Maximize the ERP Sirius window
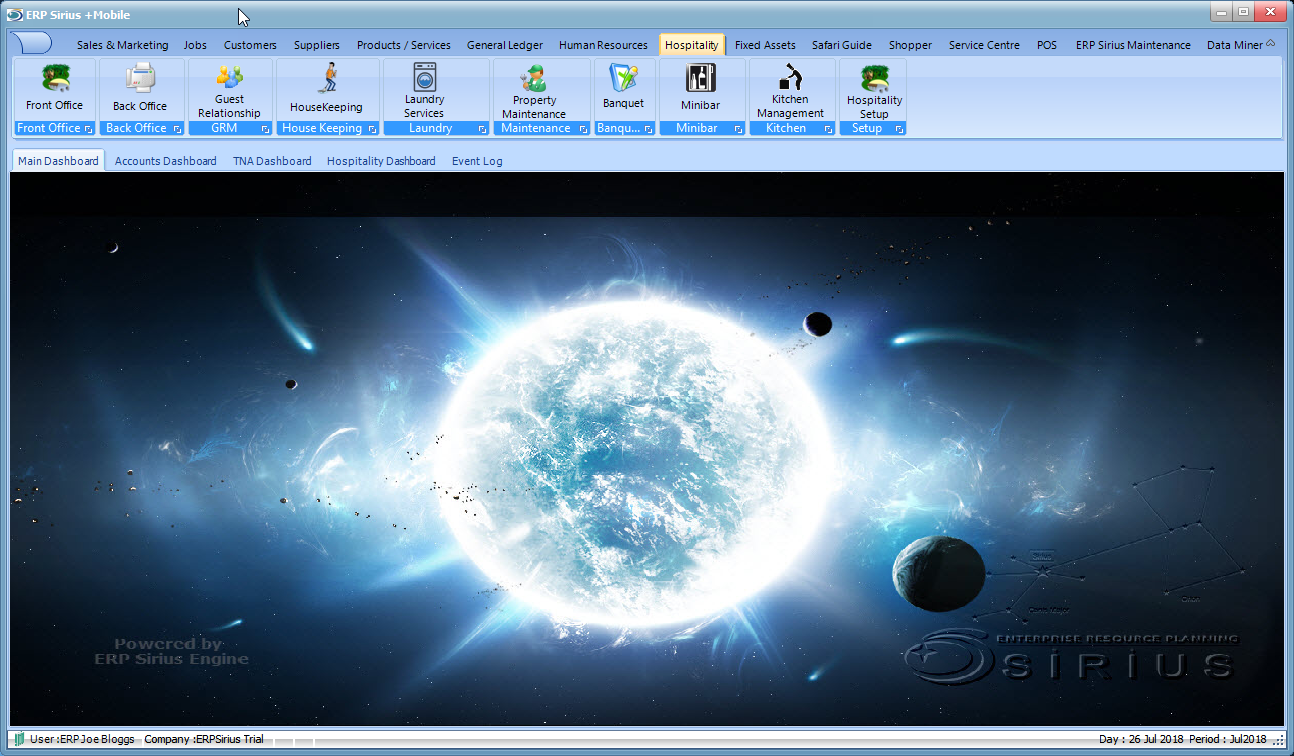The image size is (1294, 756). click(1243, 12)
